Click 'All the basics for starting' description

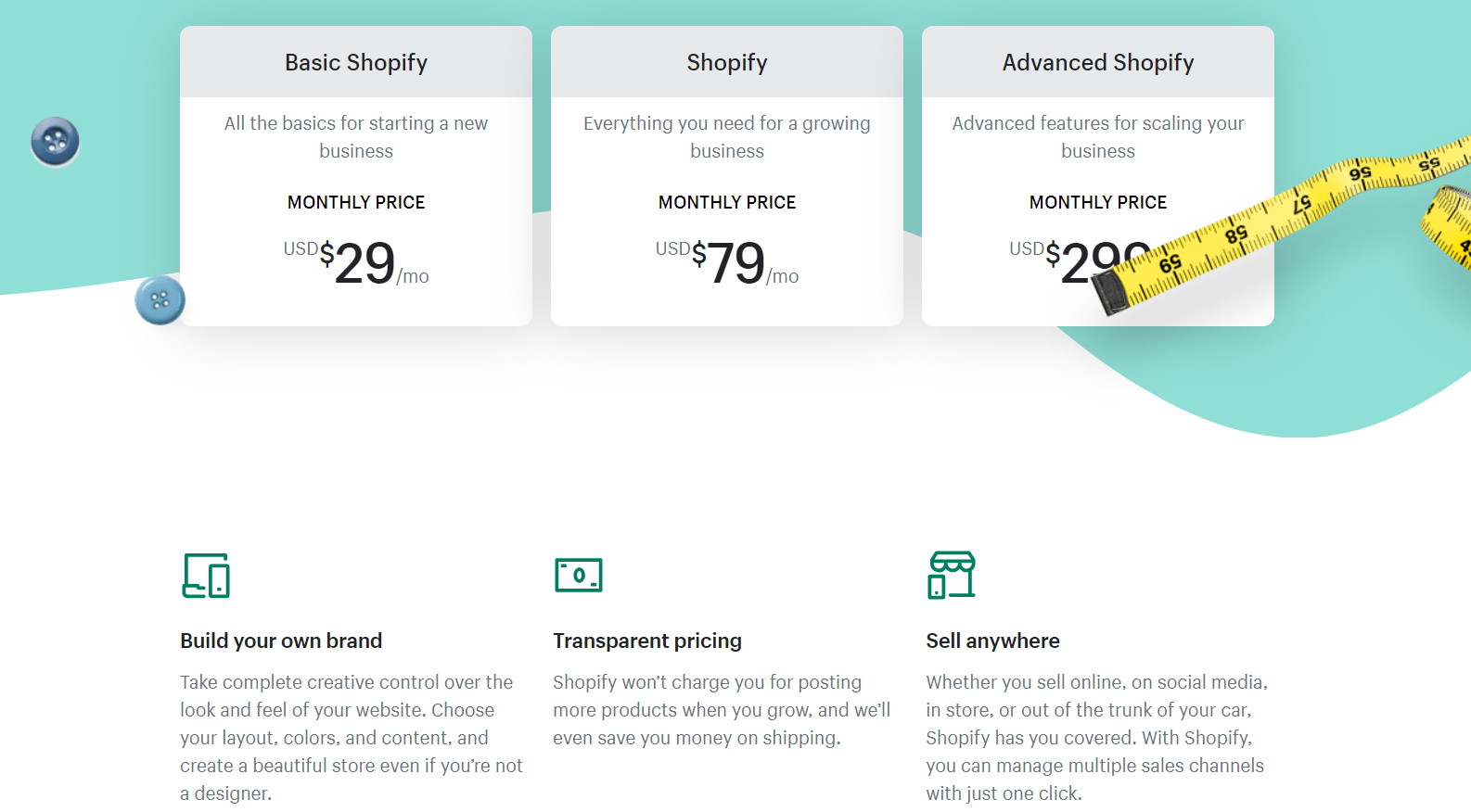pyautogui.click(x=356, y=137)
